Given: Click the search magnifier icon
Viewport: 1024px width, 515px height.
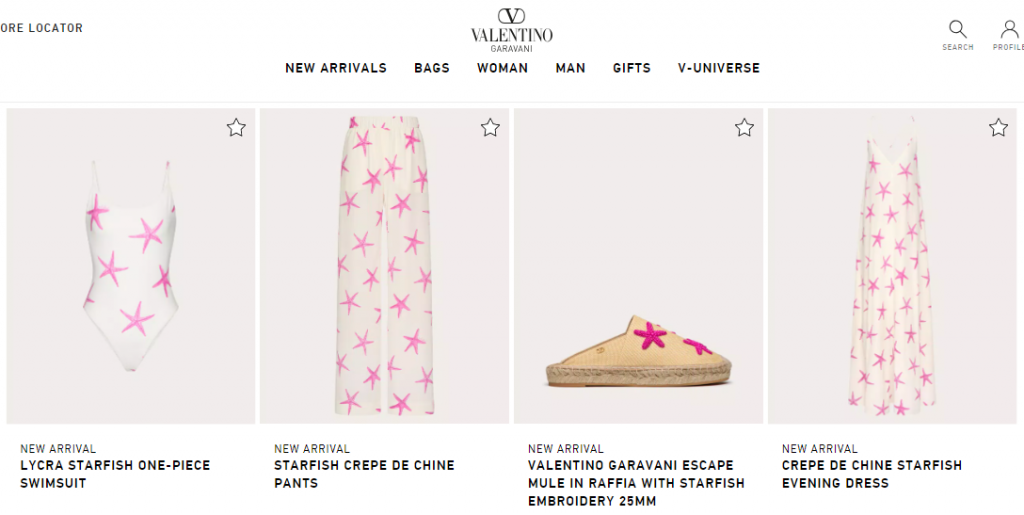Looking at the screenshot, I should pyautogui.click(x=957, y=30).
